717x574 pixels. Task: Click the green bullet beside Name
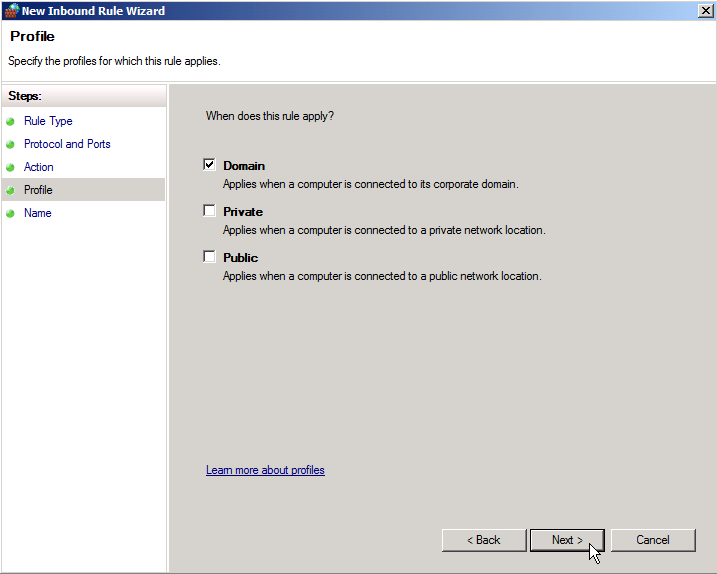tap(10, 213)
